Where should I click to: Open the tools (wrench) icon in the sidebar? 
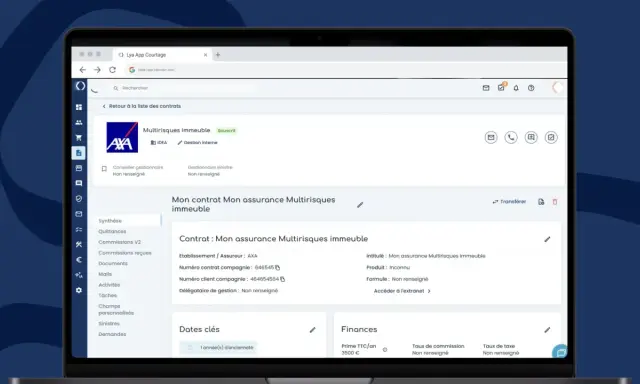(x=79, y=244)
